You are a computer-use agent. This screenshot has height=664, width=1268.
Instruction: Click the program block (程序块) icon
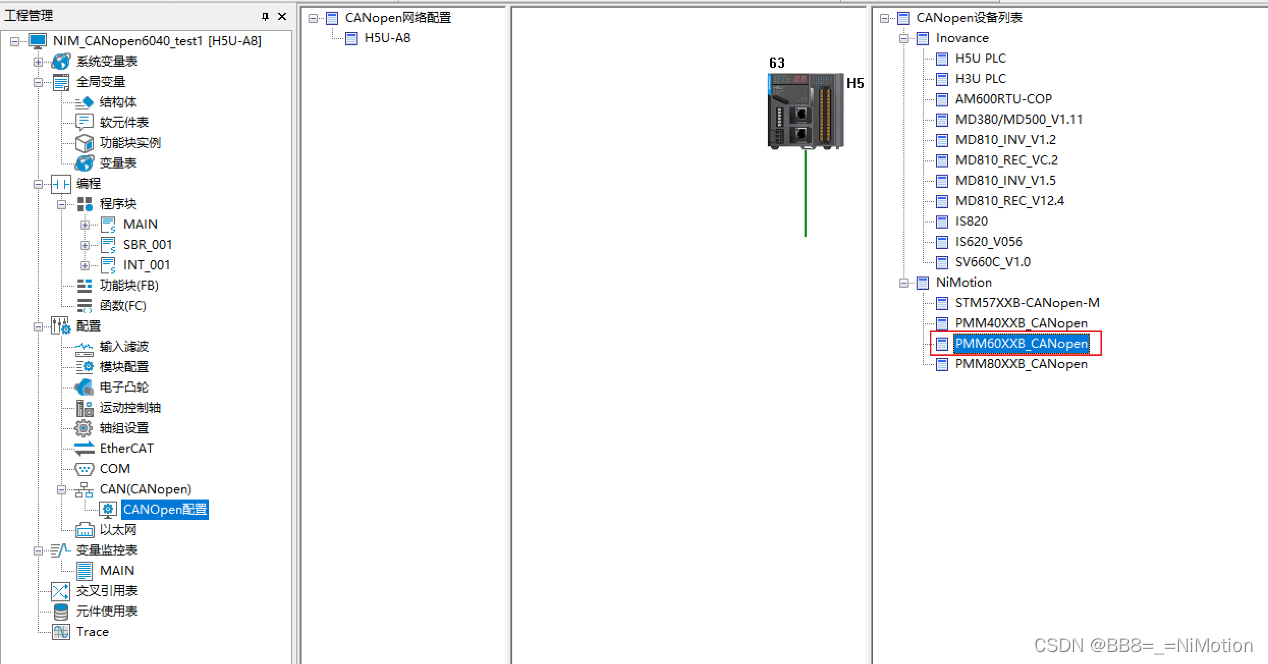click(x=84, y=204)
